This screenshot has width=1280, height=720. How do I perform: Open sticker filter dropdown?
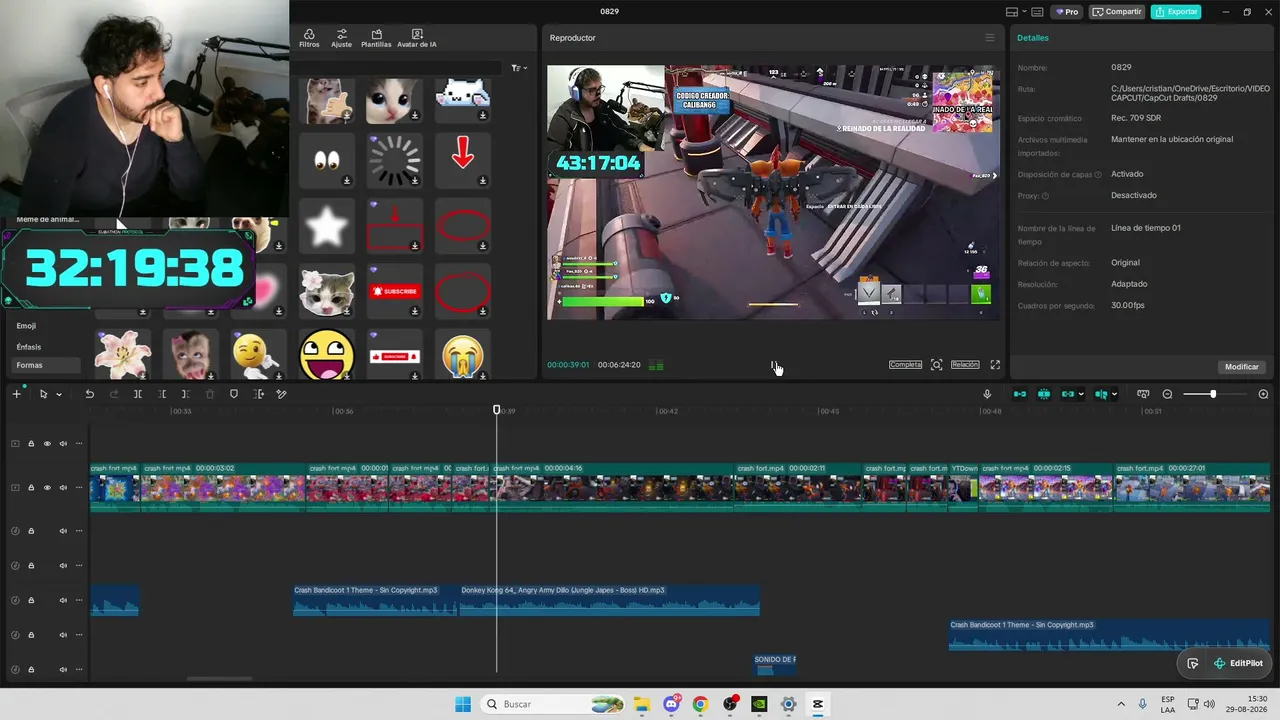tap(519, 68)
